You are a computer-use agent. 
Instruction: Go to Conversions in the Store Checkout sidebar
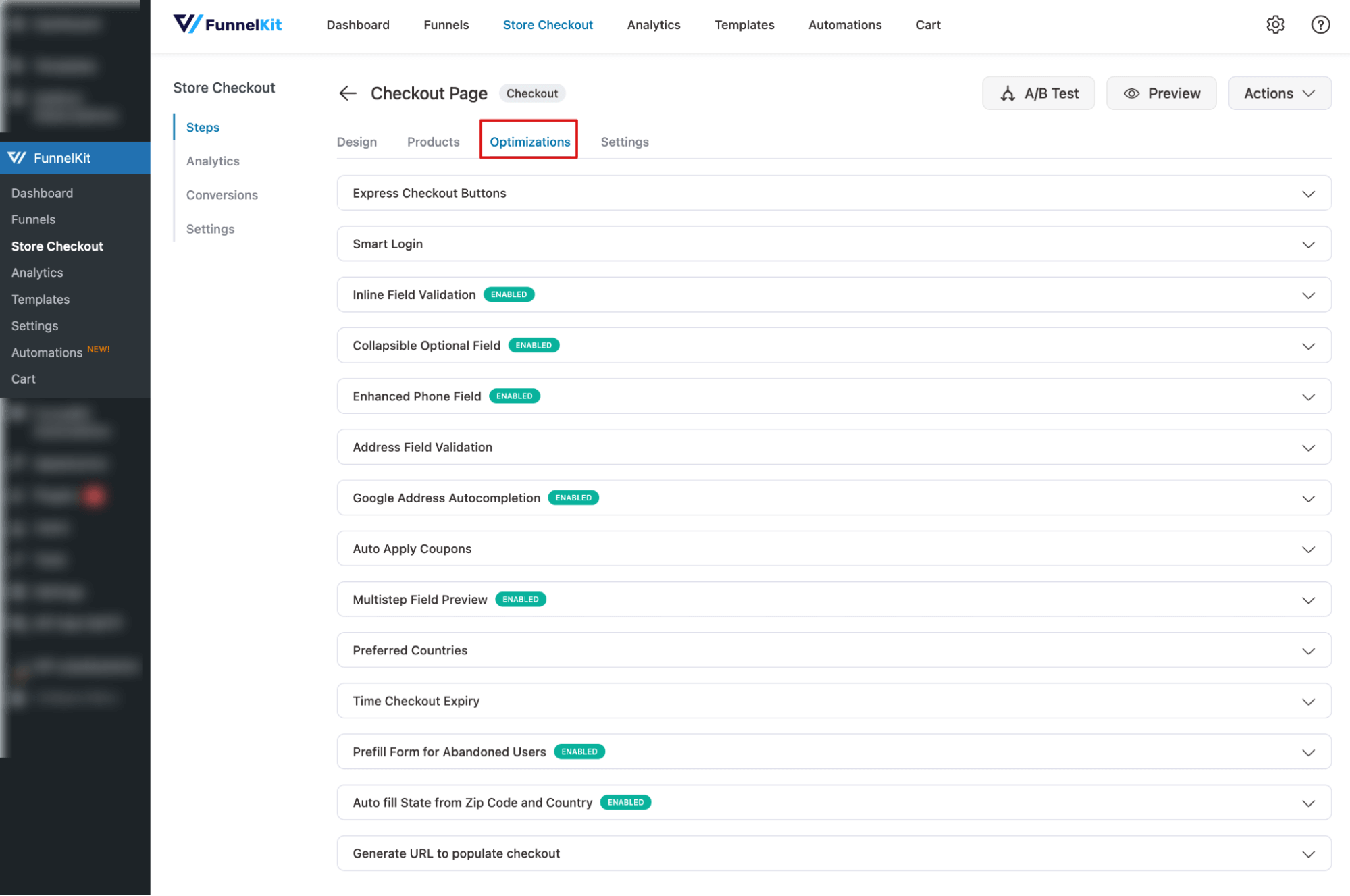[222, 194]
